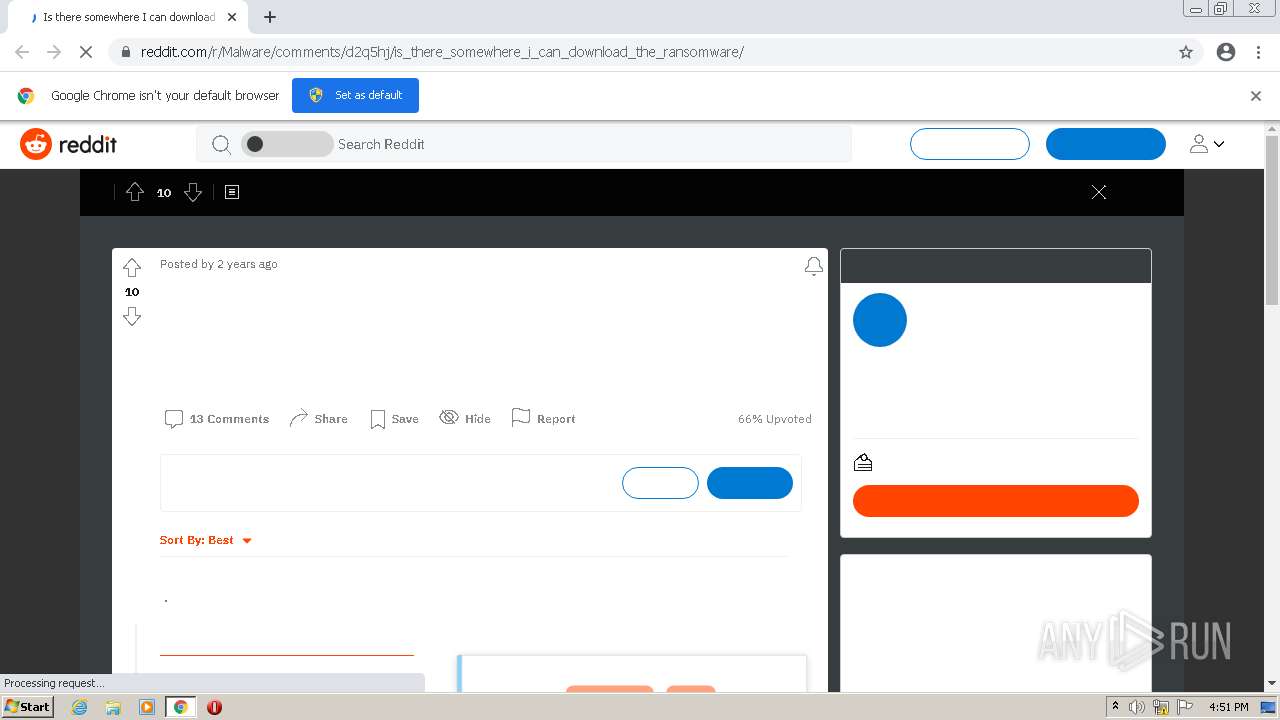Stop loading the page
The width and height of the screenshot is (1280, 720).
[86, 52]
